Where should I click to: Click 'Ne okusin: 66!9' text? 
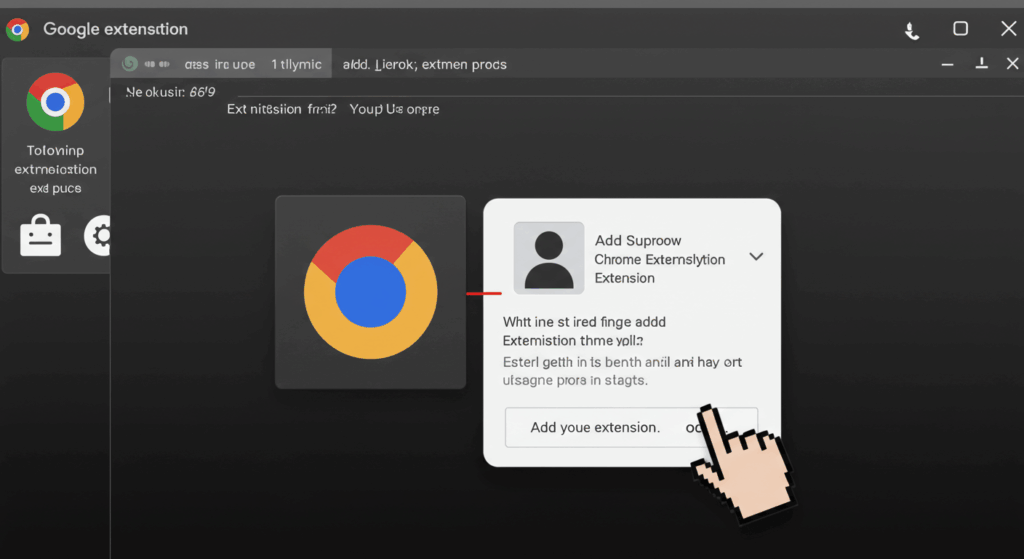click(170, 92)
